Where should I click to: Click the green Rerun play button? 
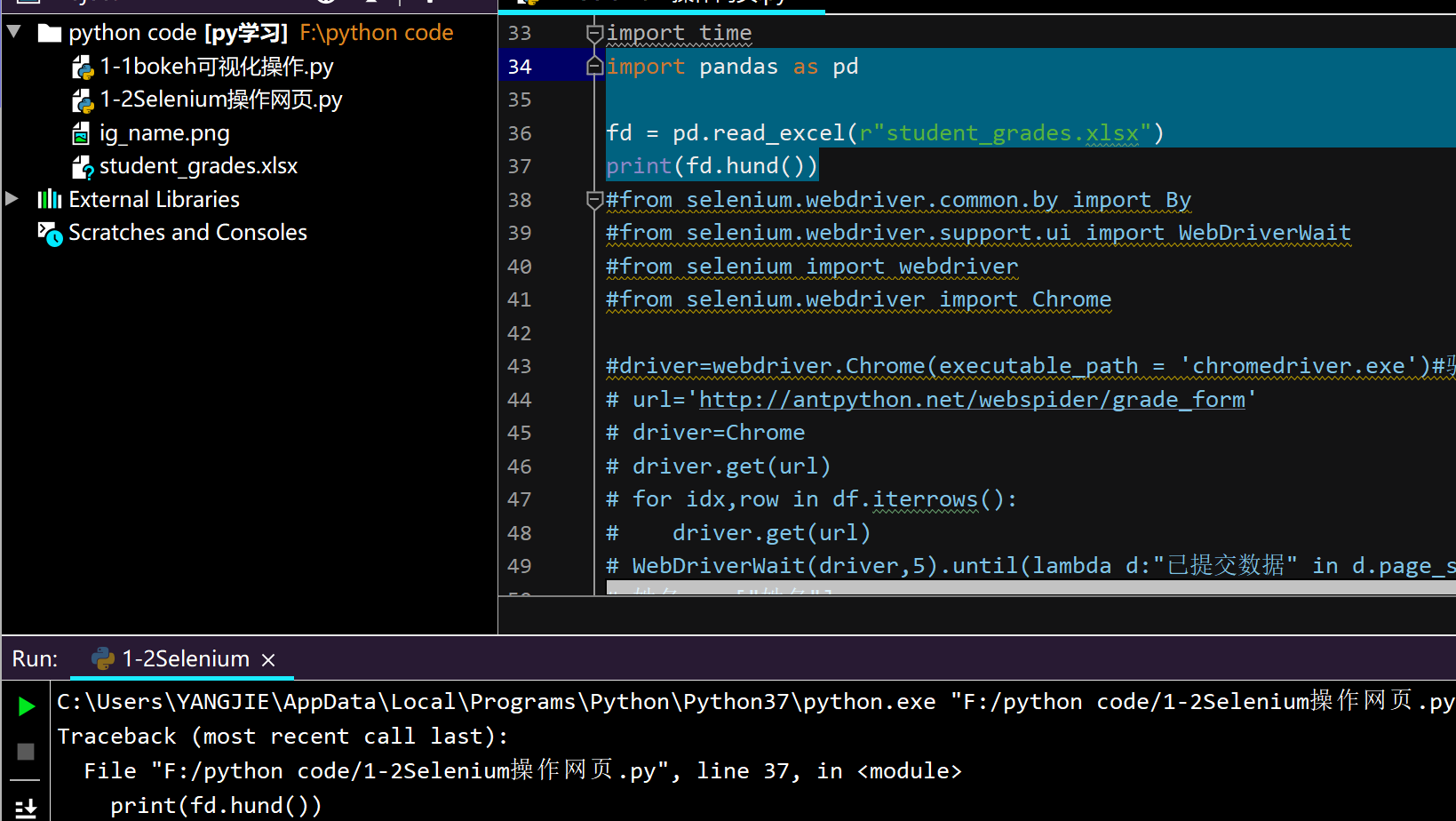click(26, 706)
